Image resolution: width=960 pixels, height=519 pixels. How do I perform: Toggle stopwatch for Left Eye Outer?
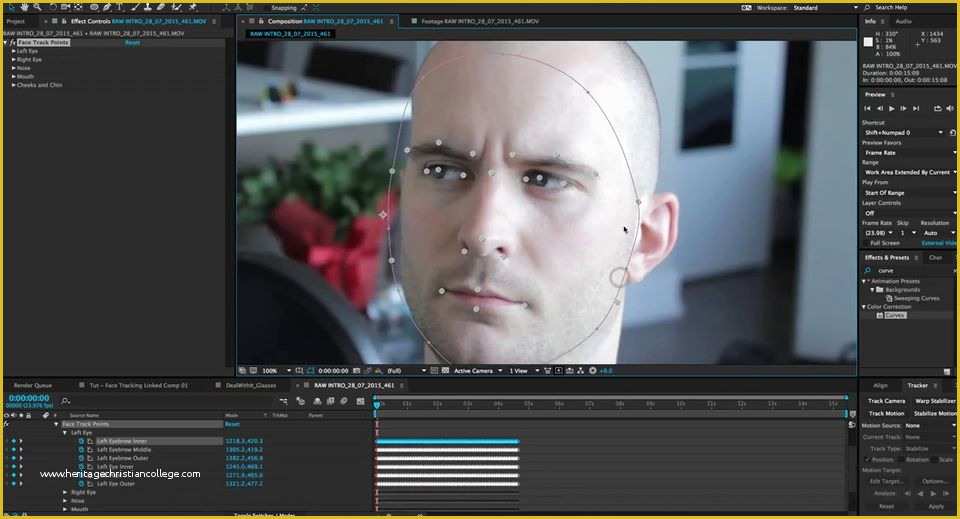pos(81,484)
